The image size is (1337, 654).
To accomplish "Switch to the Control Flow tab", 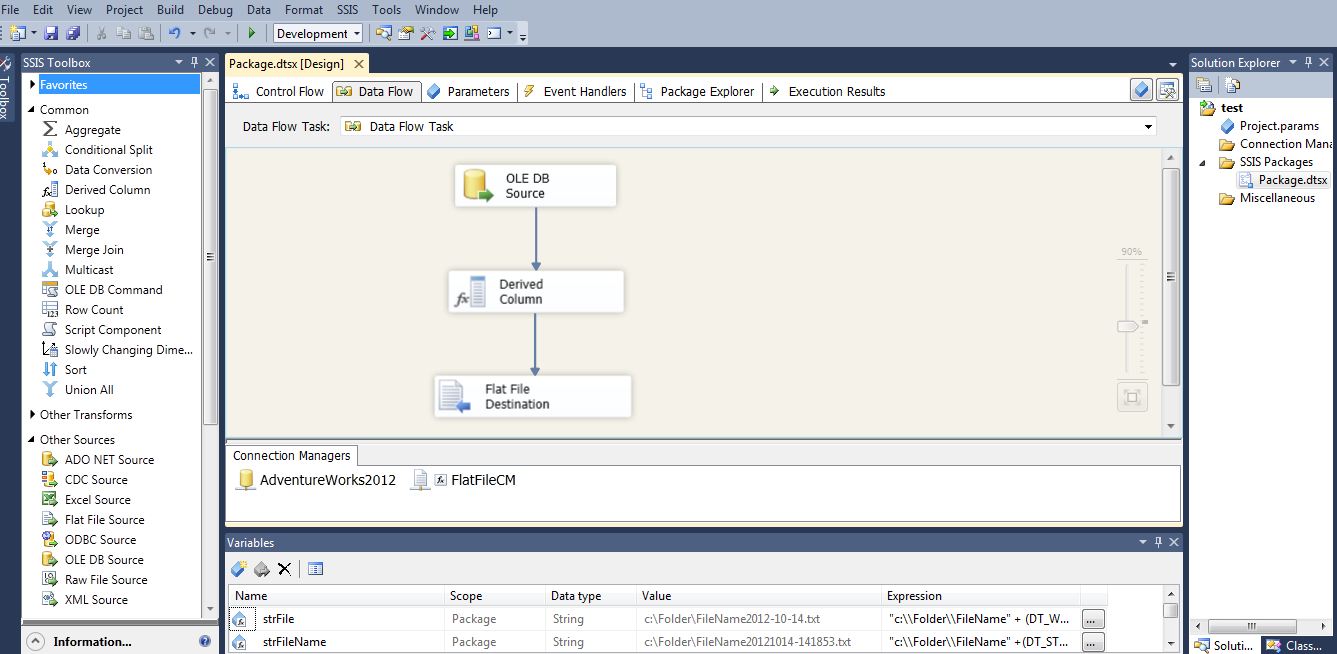I will coord(278,91).
